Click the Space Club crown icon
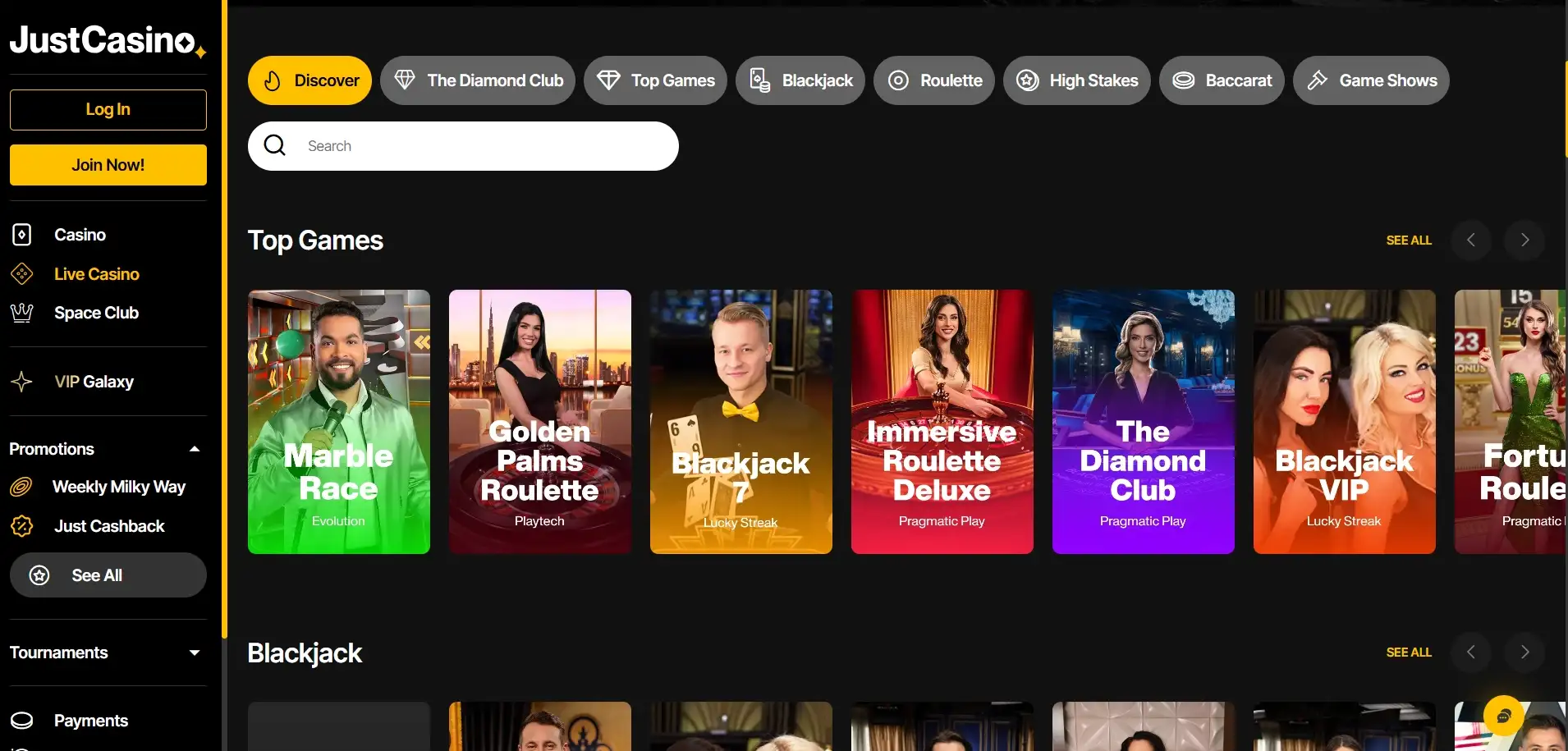1568x751 pixels. 22,313
